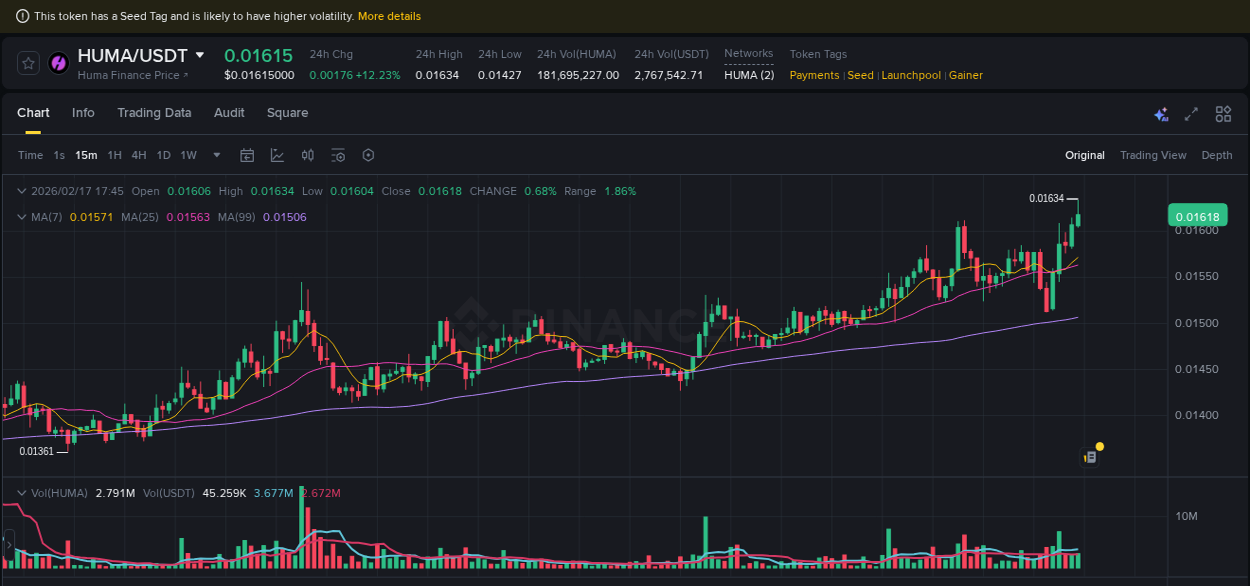Open the Launchpool token tag

coord(911,74)
